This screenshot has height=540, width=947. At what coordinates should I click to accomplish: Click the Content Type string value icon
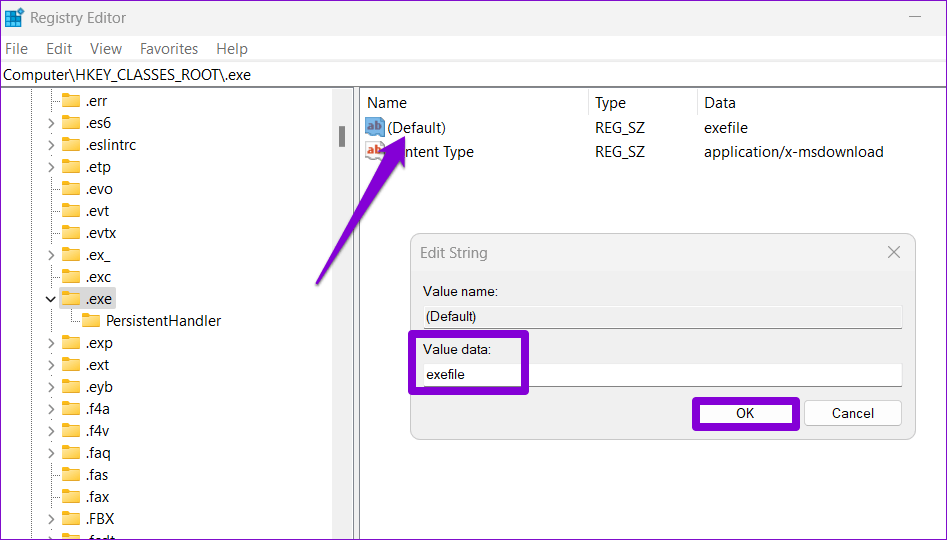click(374, 151)
